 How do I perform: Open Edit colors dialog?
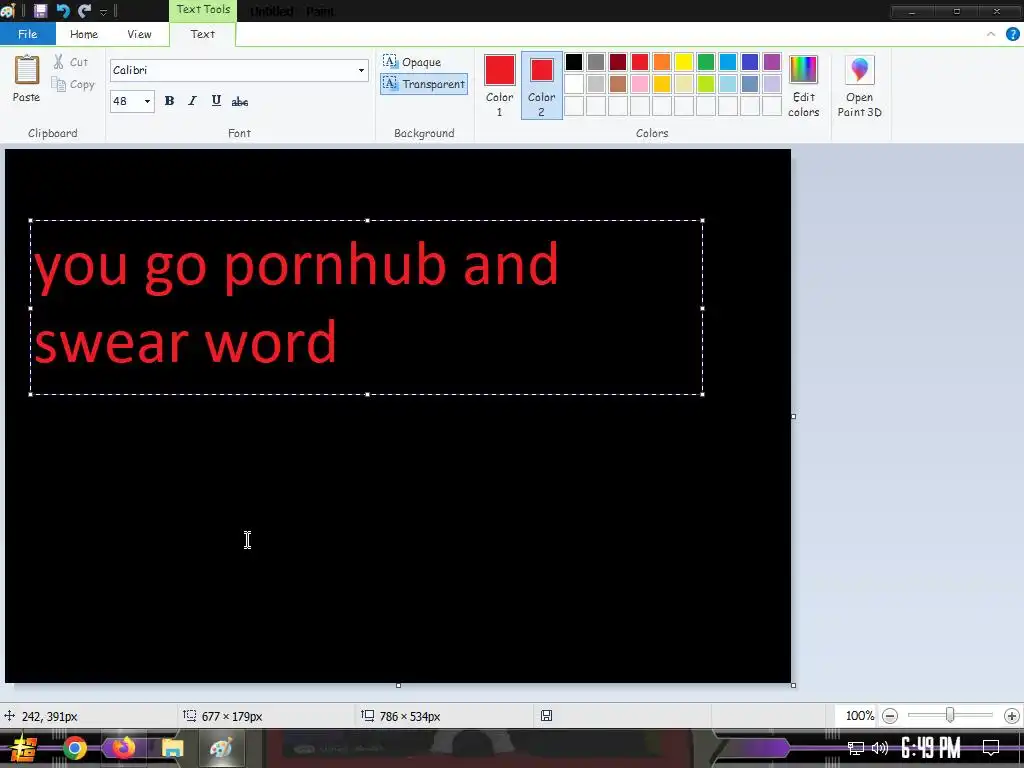click(x=803, y=86)
